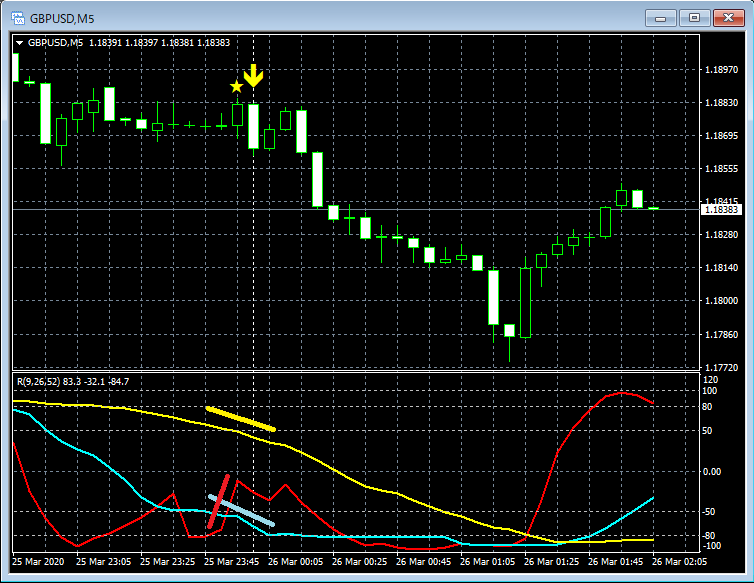The image size is (754, 583).
Task: Click the current price label 1.18383
Action: [x=721, y=210]
